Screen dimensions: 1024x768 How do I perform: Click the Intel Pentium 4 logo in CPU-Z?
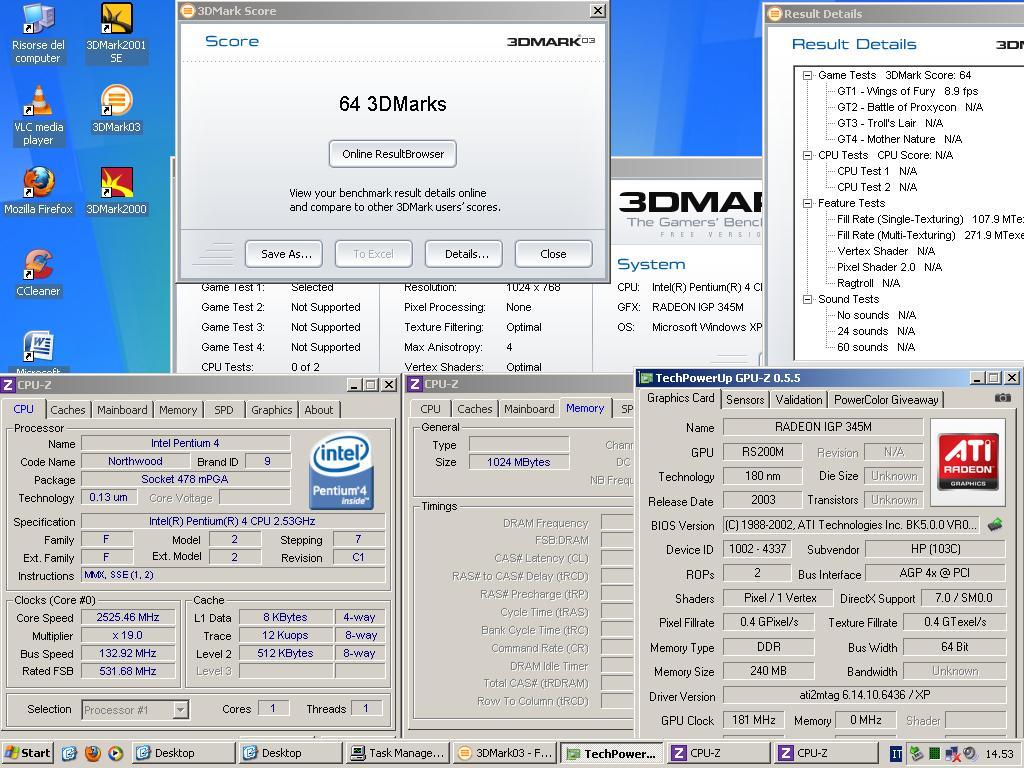coord(340,471)
